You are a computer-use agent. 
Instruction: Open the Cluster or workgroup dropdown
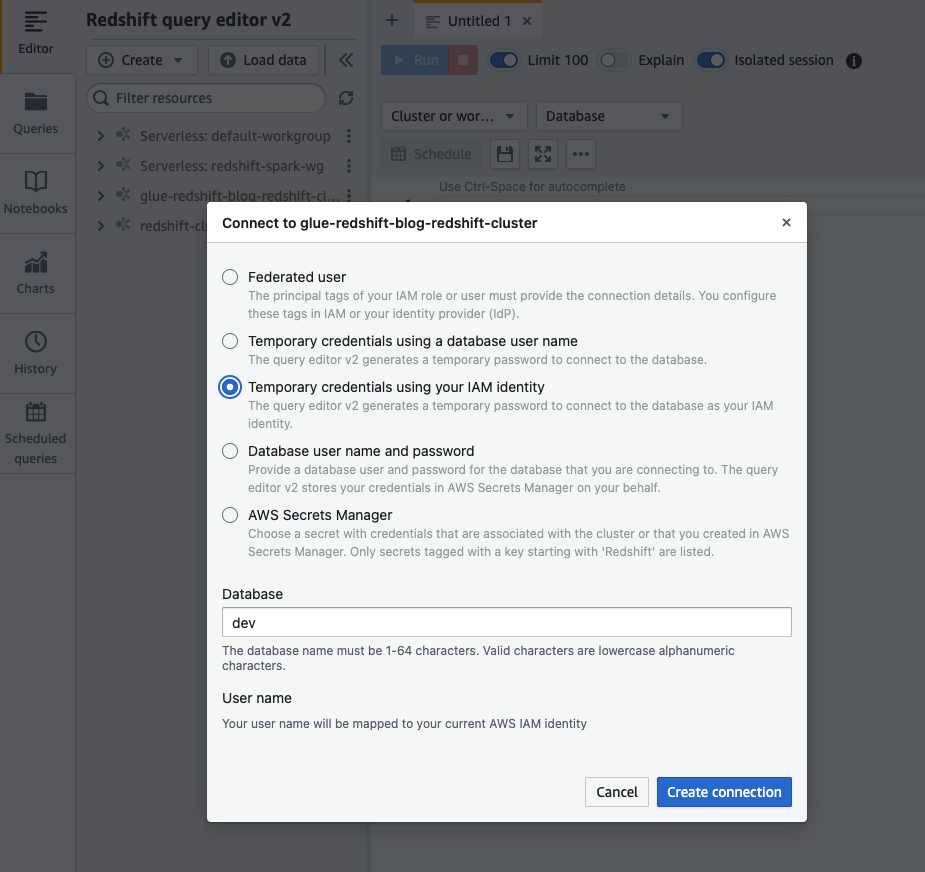pos(454,116)
